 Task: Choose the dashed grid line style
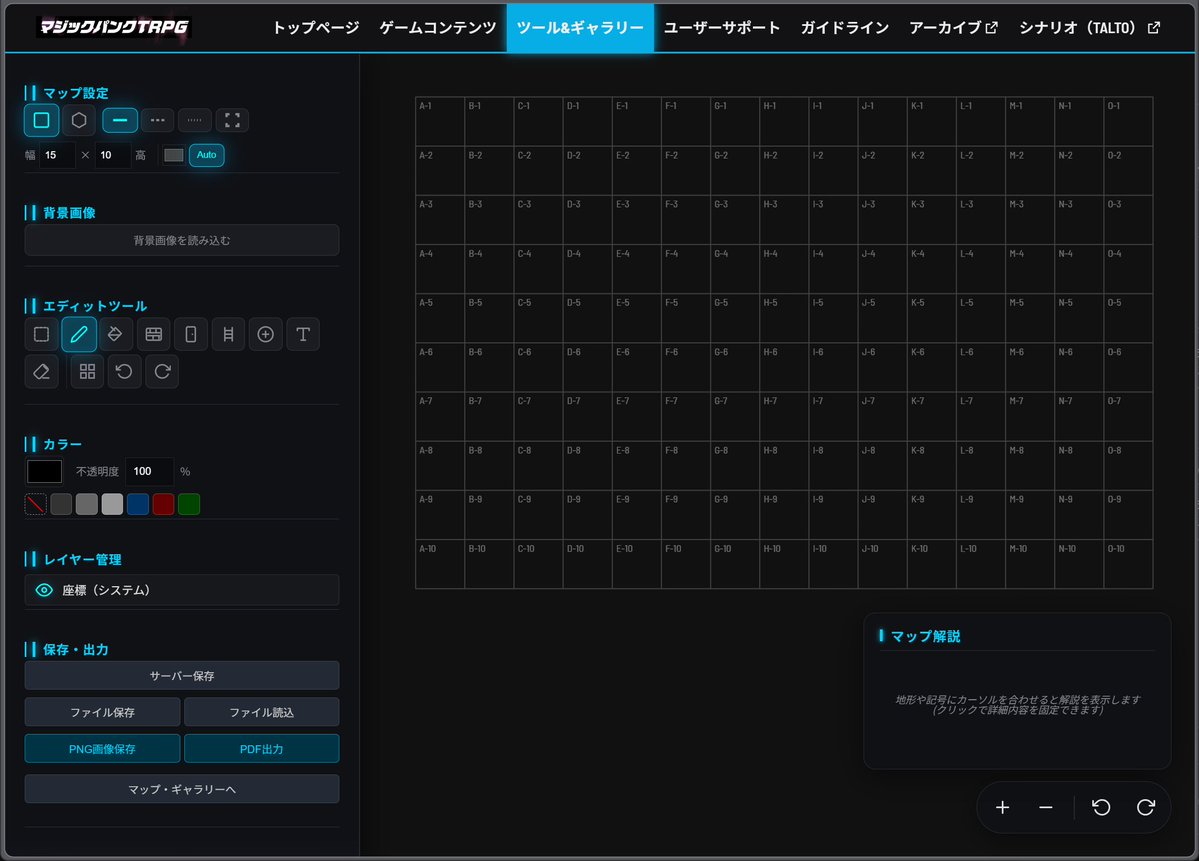coord(158,120)
